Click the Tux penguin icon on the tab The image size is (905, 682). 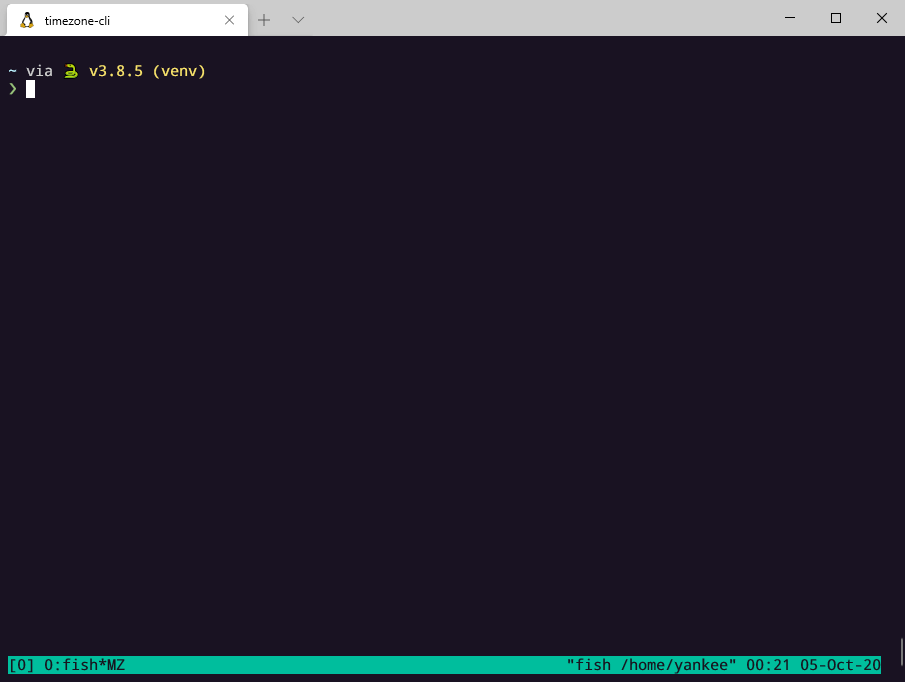click(26, 18)
